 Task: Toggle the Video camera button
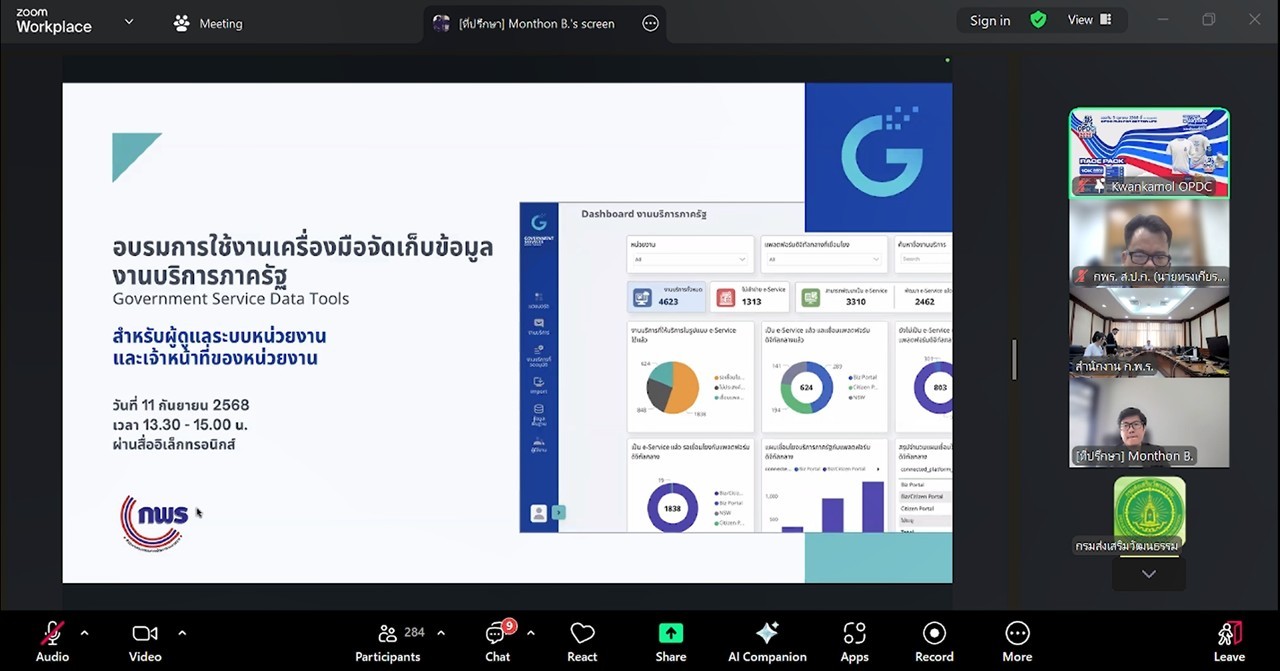click(x=145, y=641)
